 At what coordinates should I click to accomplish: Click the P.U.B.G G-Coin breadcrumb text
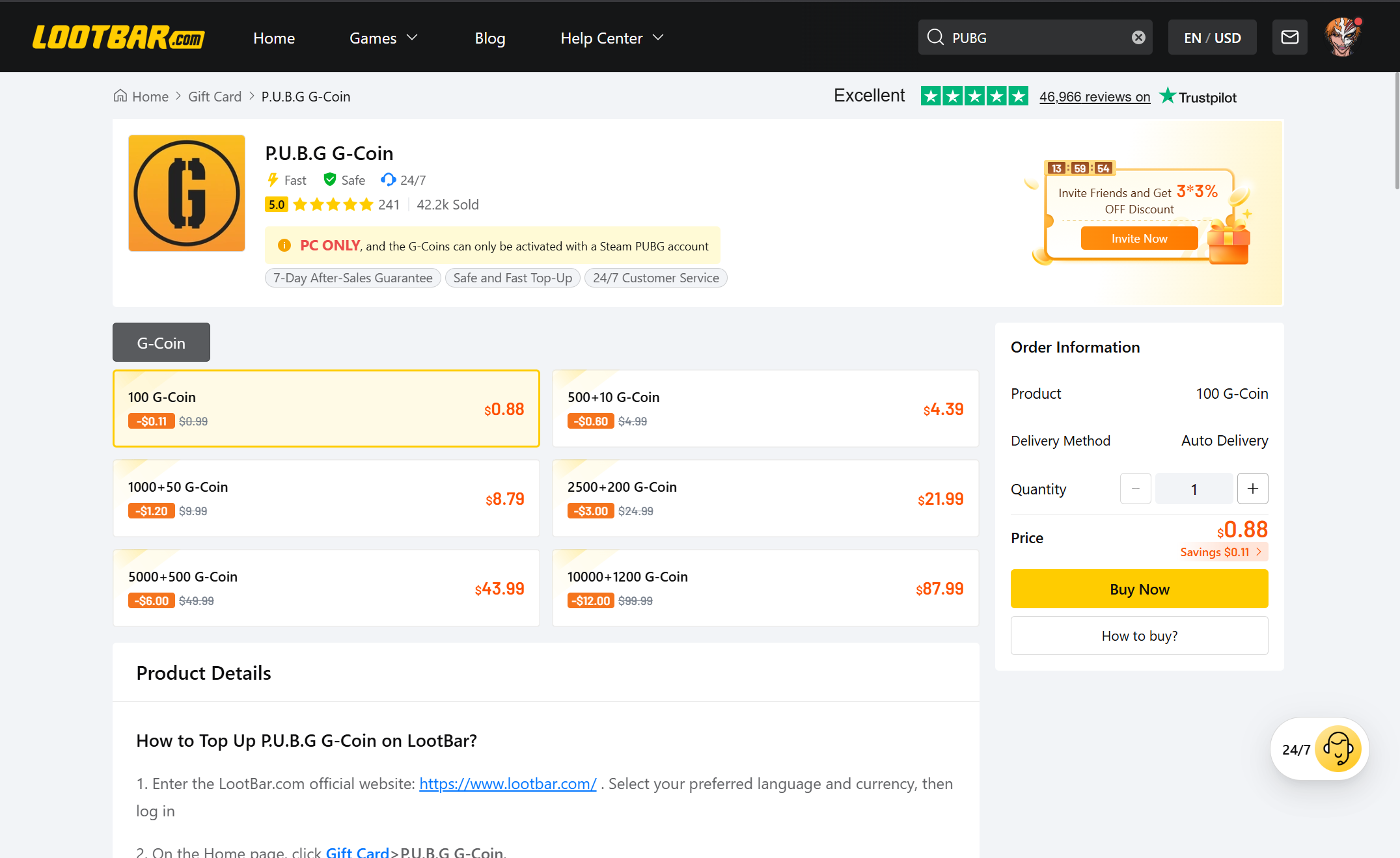[306, 96]
